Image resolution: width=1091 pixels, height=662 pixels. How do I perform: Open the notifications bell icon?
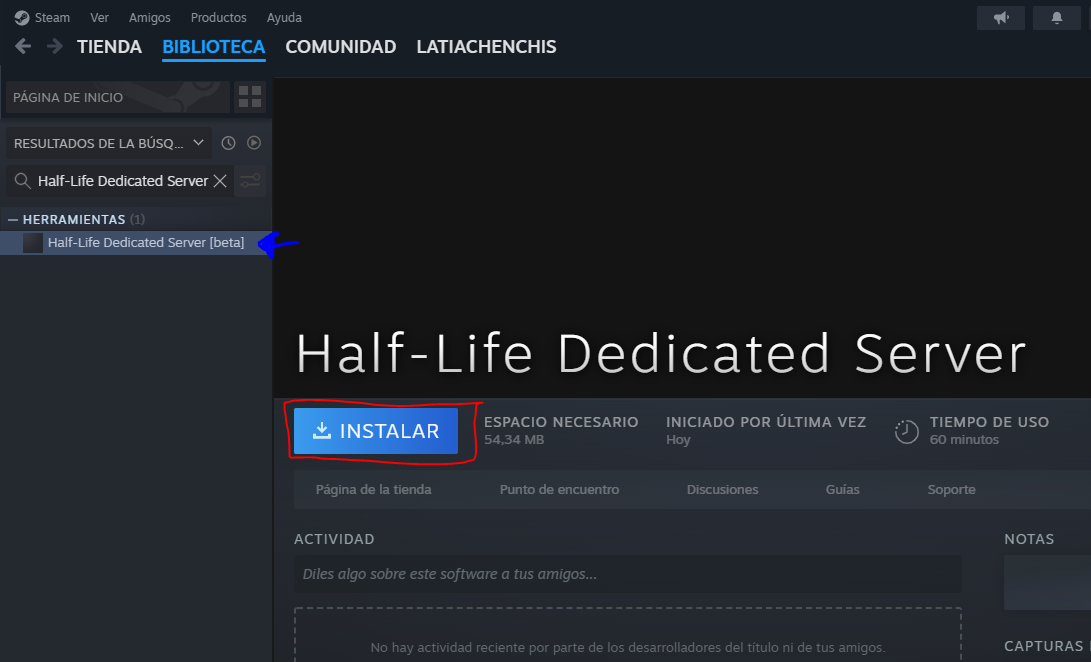point(1056,18)
